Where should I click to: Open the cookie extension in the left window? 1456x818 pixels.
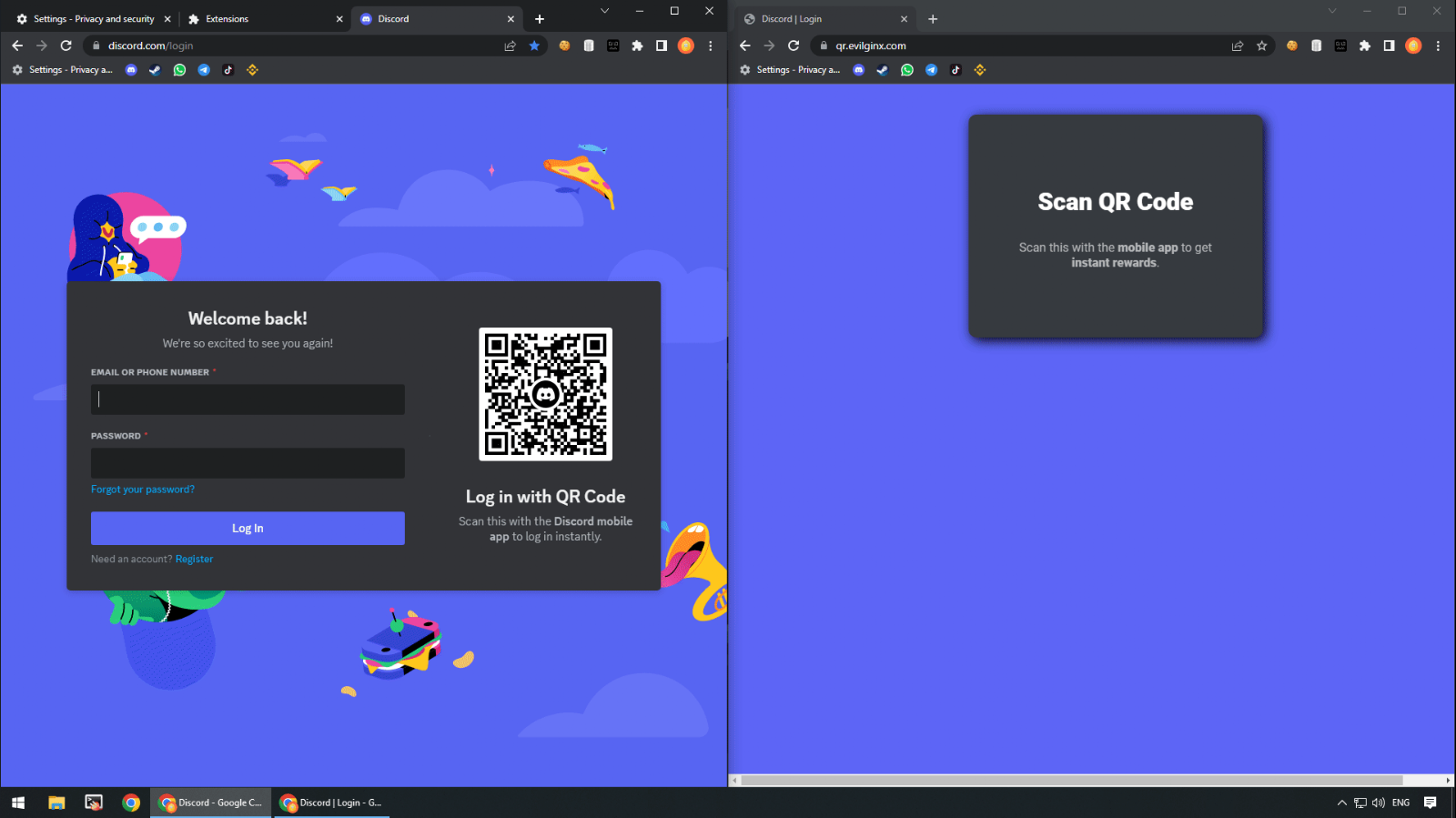click(x=564, y=45)
